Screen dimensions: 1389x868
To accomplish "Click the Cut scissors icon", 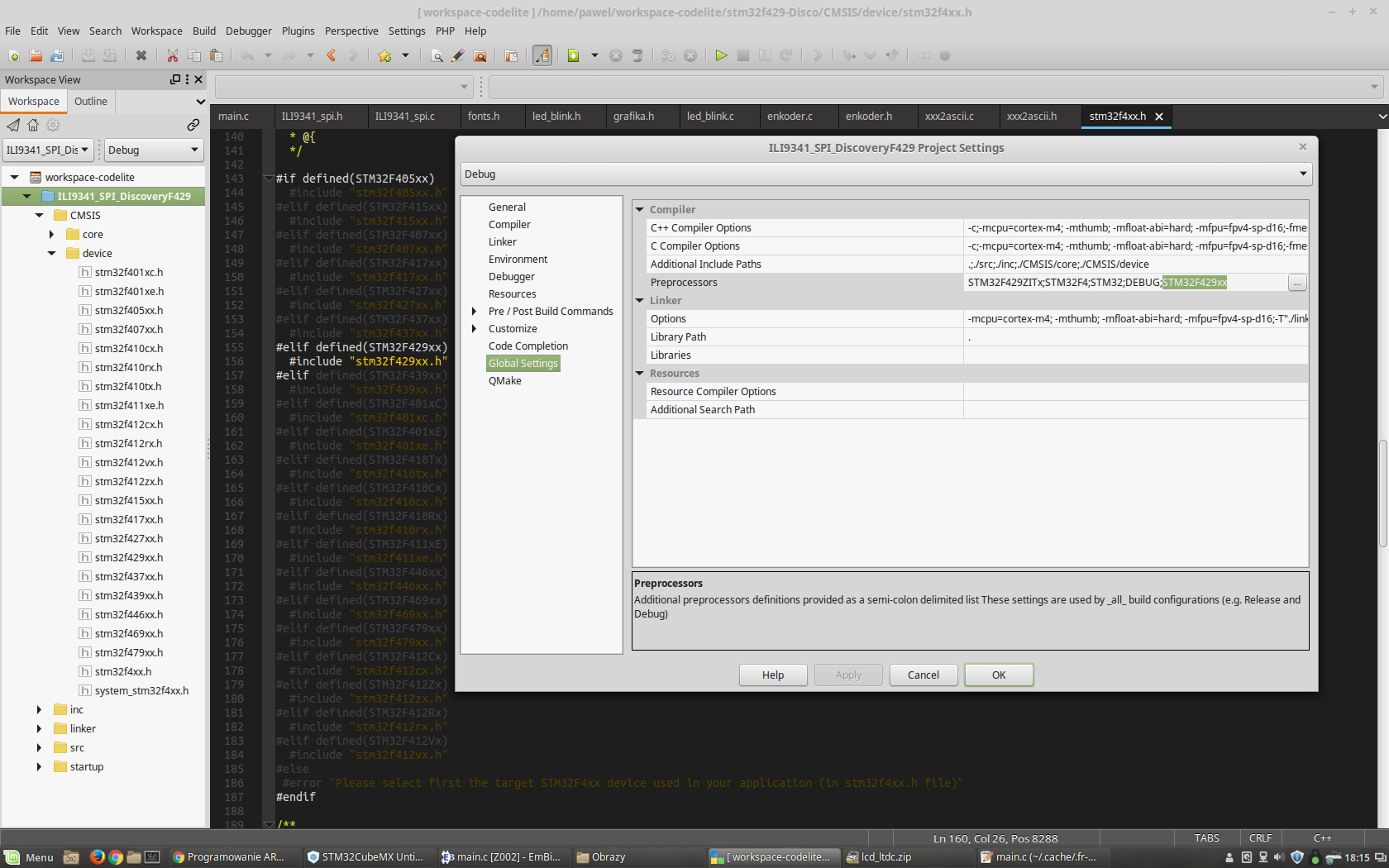I will tap(172, 55).
